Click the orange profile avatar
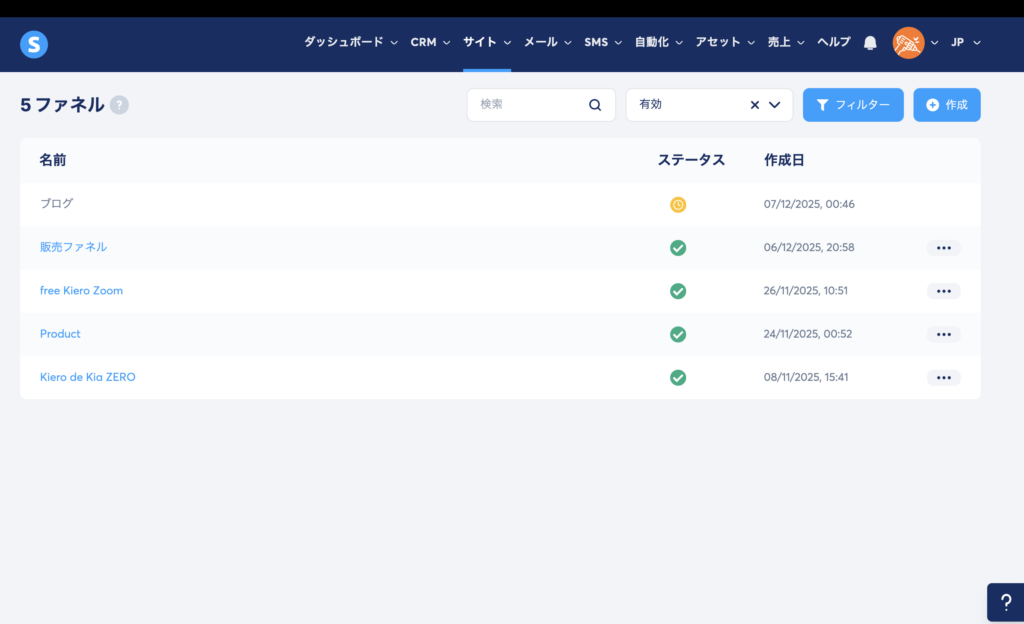The height and width of the screenshot is (624, 1024). [x=908, y=43]
